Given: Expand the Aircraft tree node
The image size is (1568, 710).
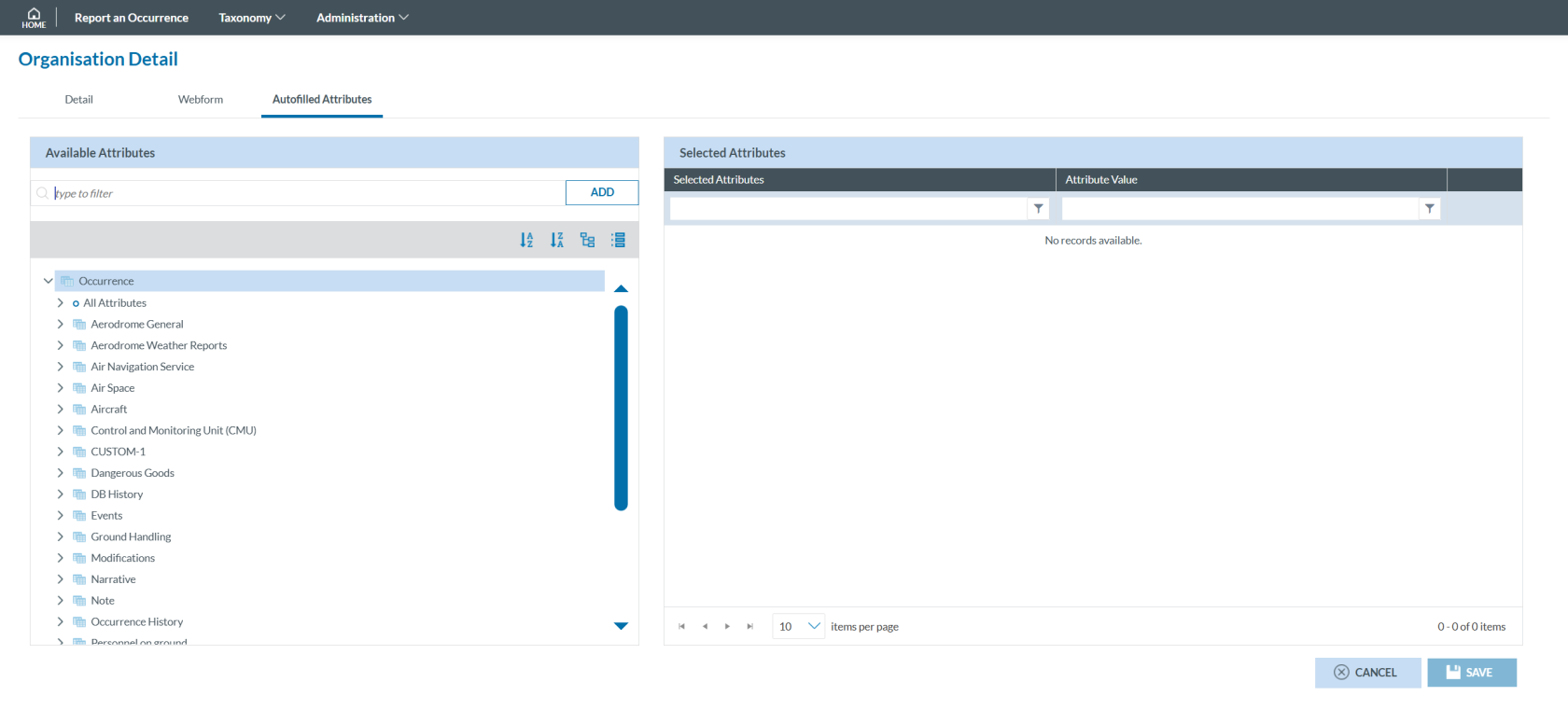Looking at the screenshot, I should coord(61,410).
